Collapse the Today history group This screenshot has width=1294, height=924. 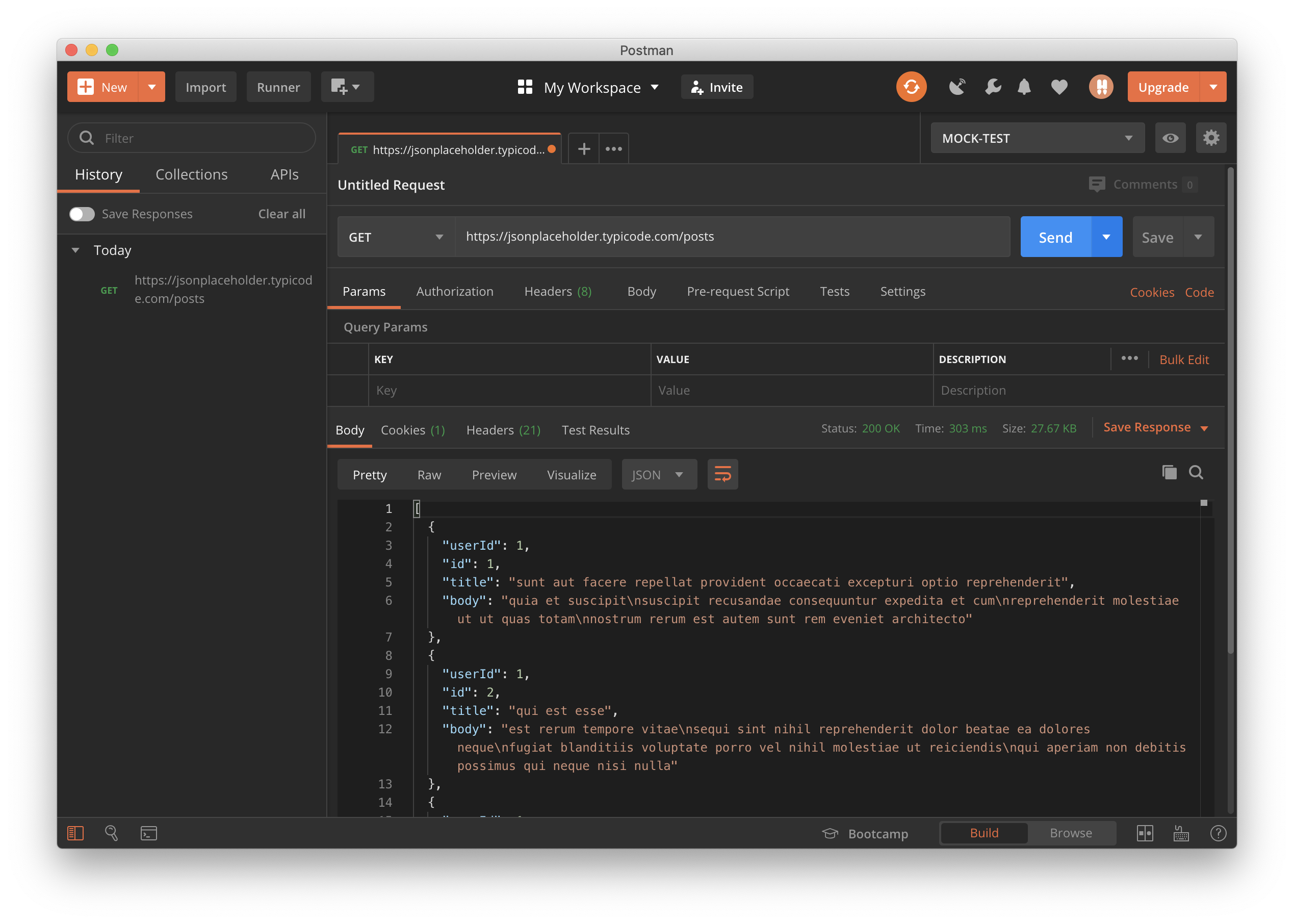tap(75, 250)
